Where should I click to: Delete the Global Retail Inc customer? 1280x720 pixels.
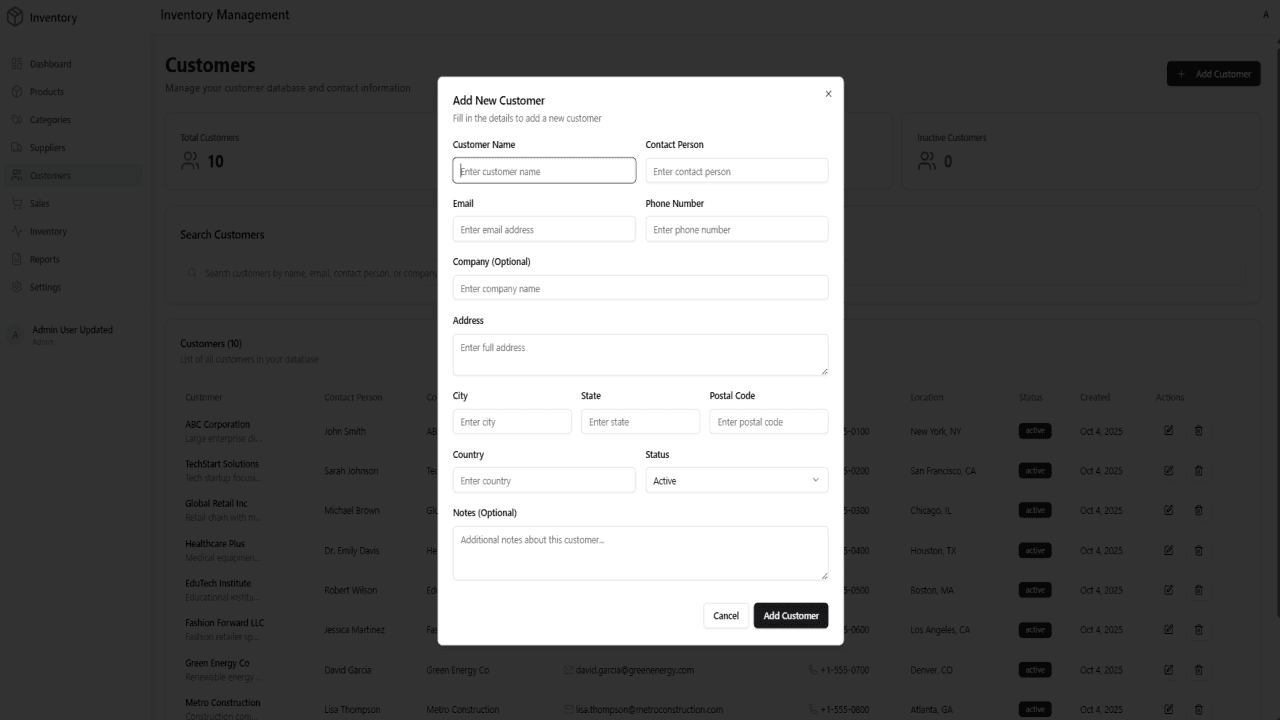(1199, 510)
